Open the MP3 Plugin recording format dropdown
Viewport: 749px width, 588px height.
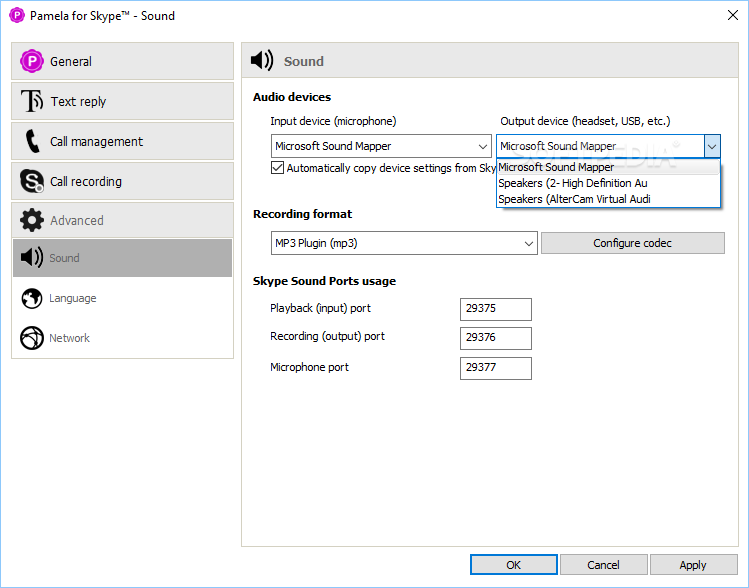(404, 243)
